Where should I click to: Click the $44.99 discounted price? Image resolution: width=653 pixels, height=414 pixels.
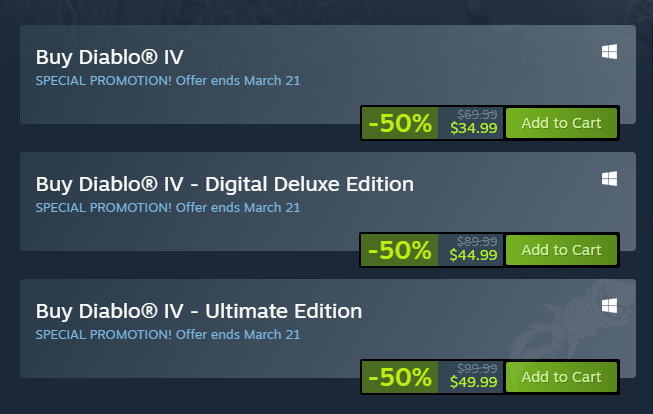(473, 255)
